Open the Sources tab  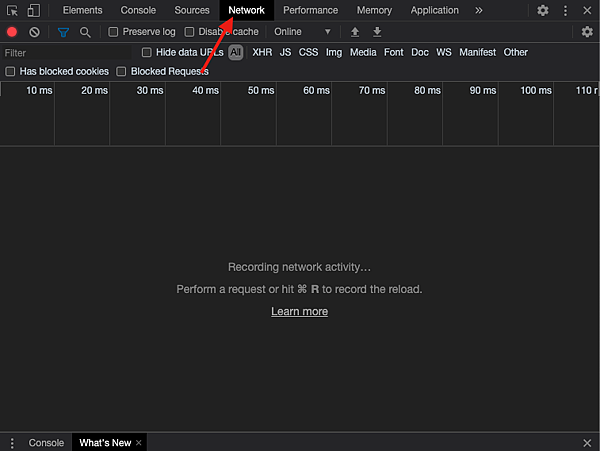click(192, 10)
